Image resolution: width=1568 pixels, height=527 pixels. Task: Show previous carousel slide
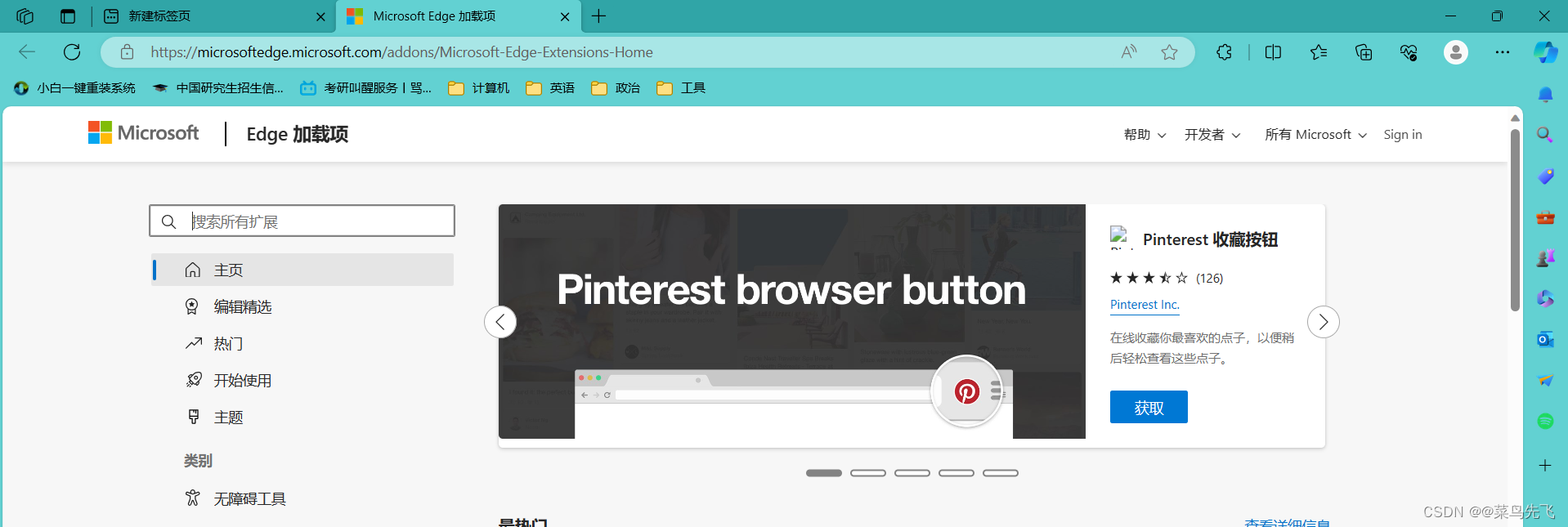point(500,322)
